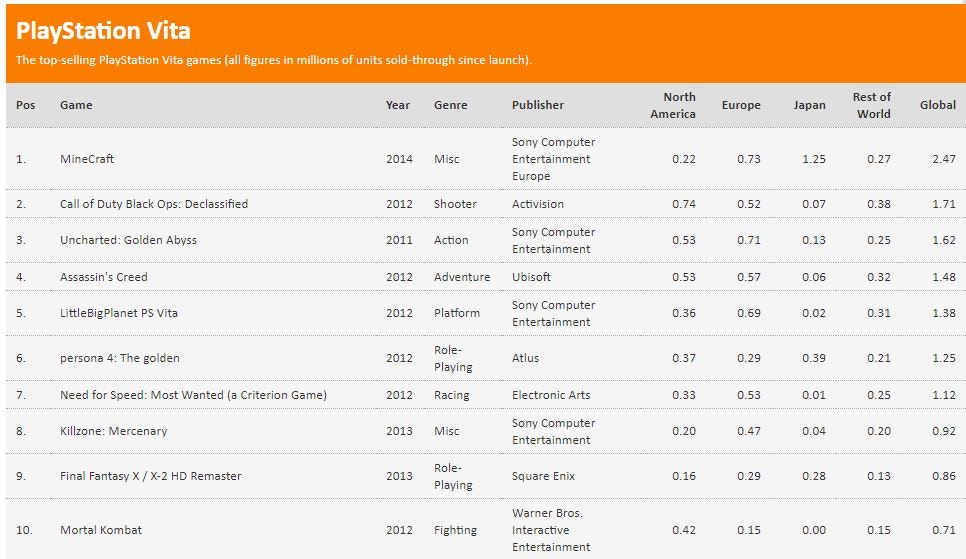The width and height of the screenshot is (966, 559).
Task: Select persona 4: The golden title
Action: [x=120, y=358]
